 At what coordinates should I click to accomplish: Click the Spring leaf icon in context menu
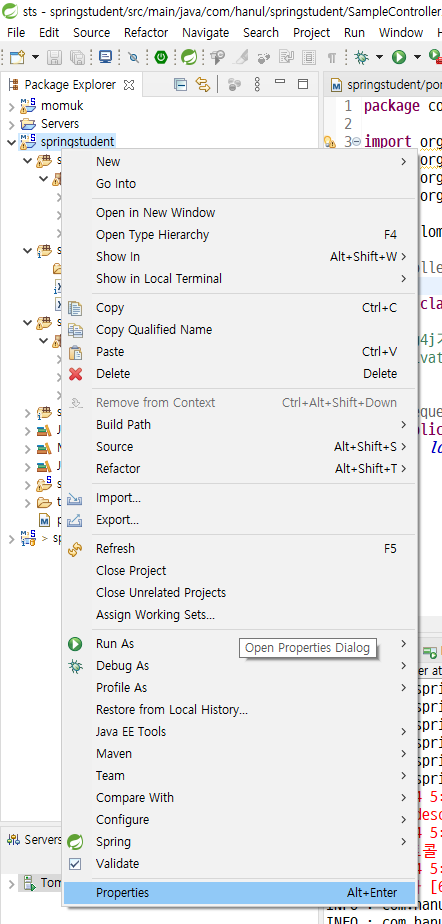75,842
